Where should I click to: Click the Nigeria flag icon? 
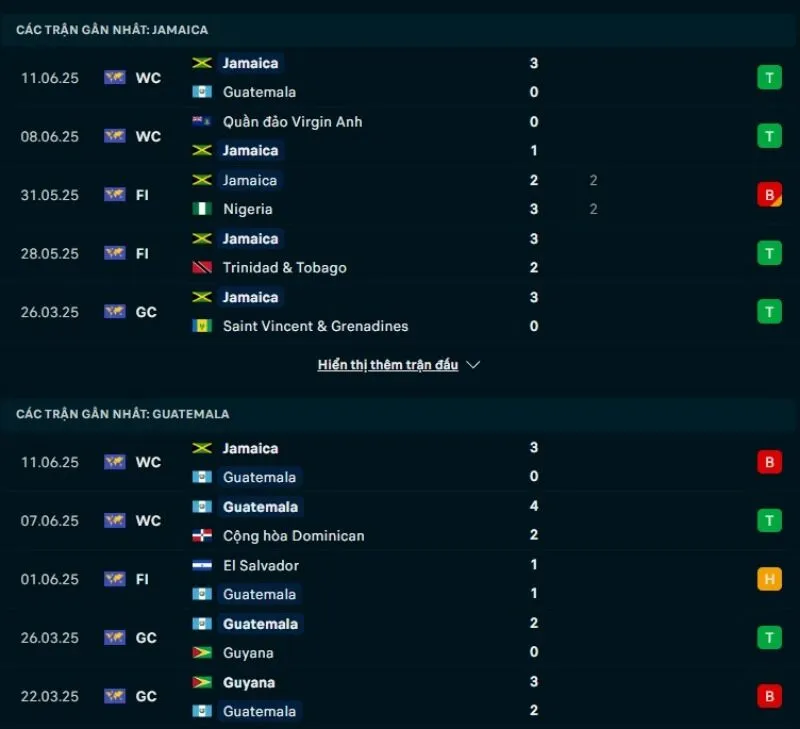[x=202, y=209]
